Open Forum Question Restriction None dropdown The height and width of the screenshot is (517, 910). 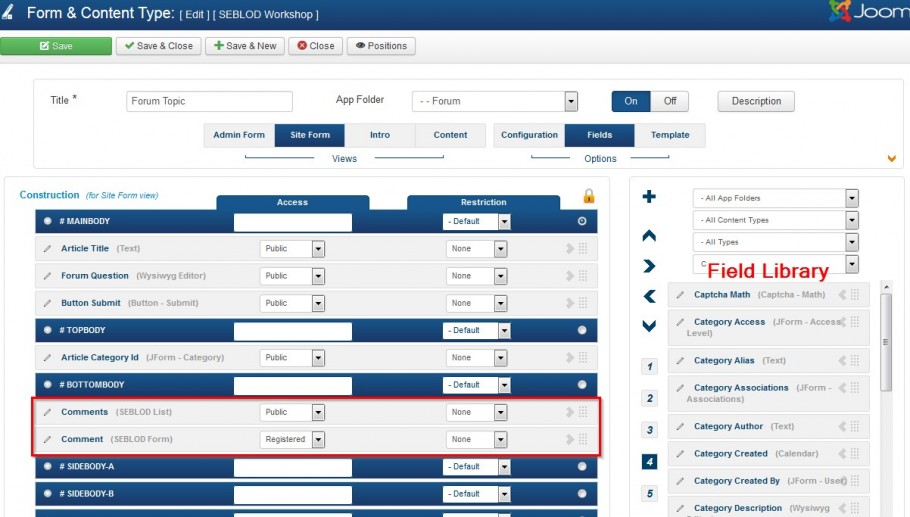pyautogui.click(x=476, y=276)
